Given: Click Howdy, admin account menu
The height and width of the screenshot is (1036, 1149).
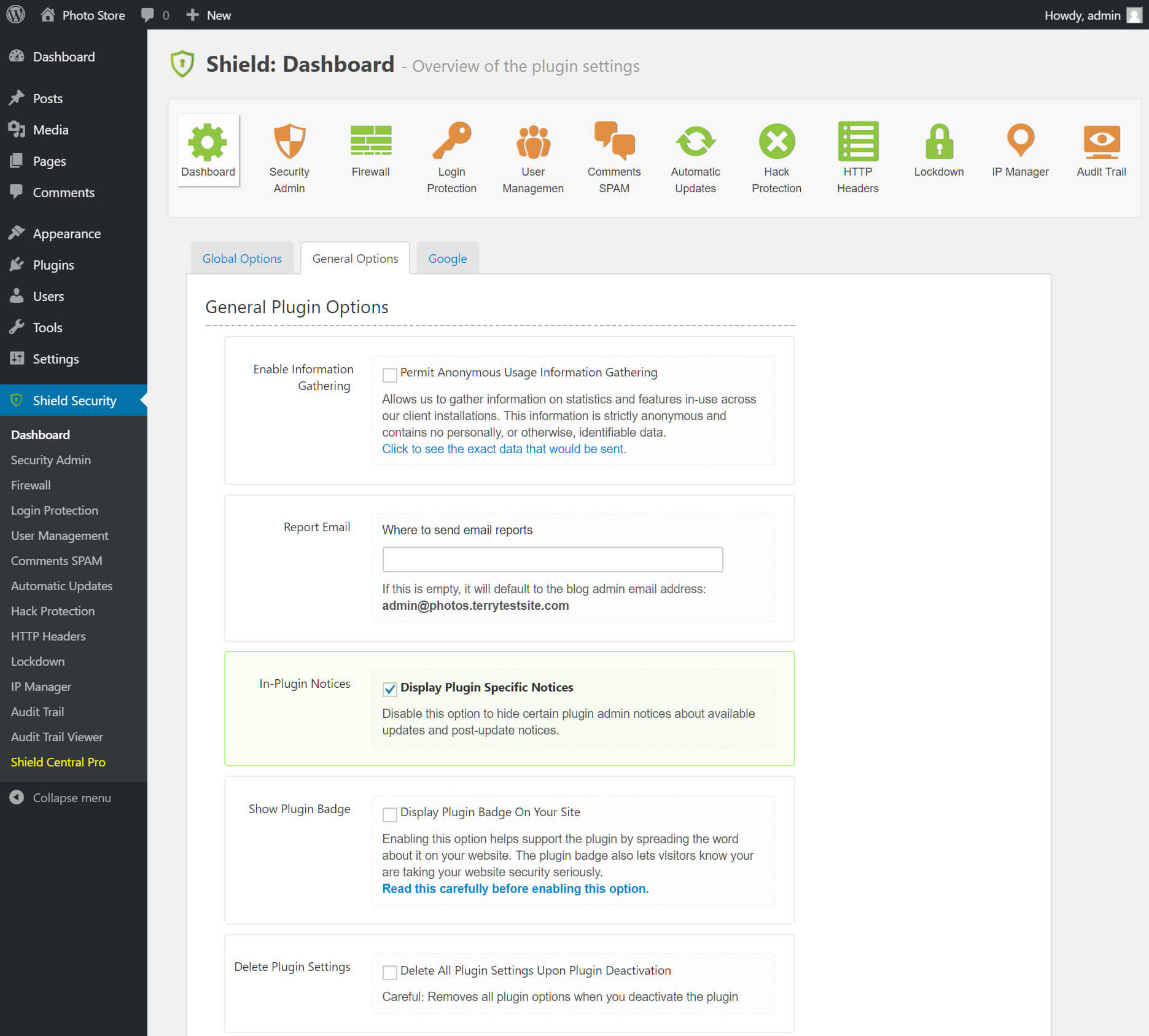Looking at the screenshot, I should (x=1093, y=15).
